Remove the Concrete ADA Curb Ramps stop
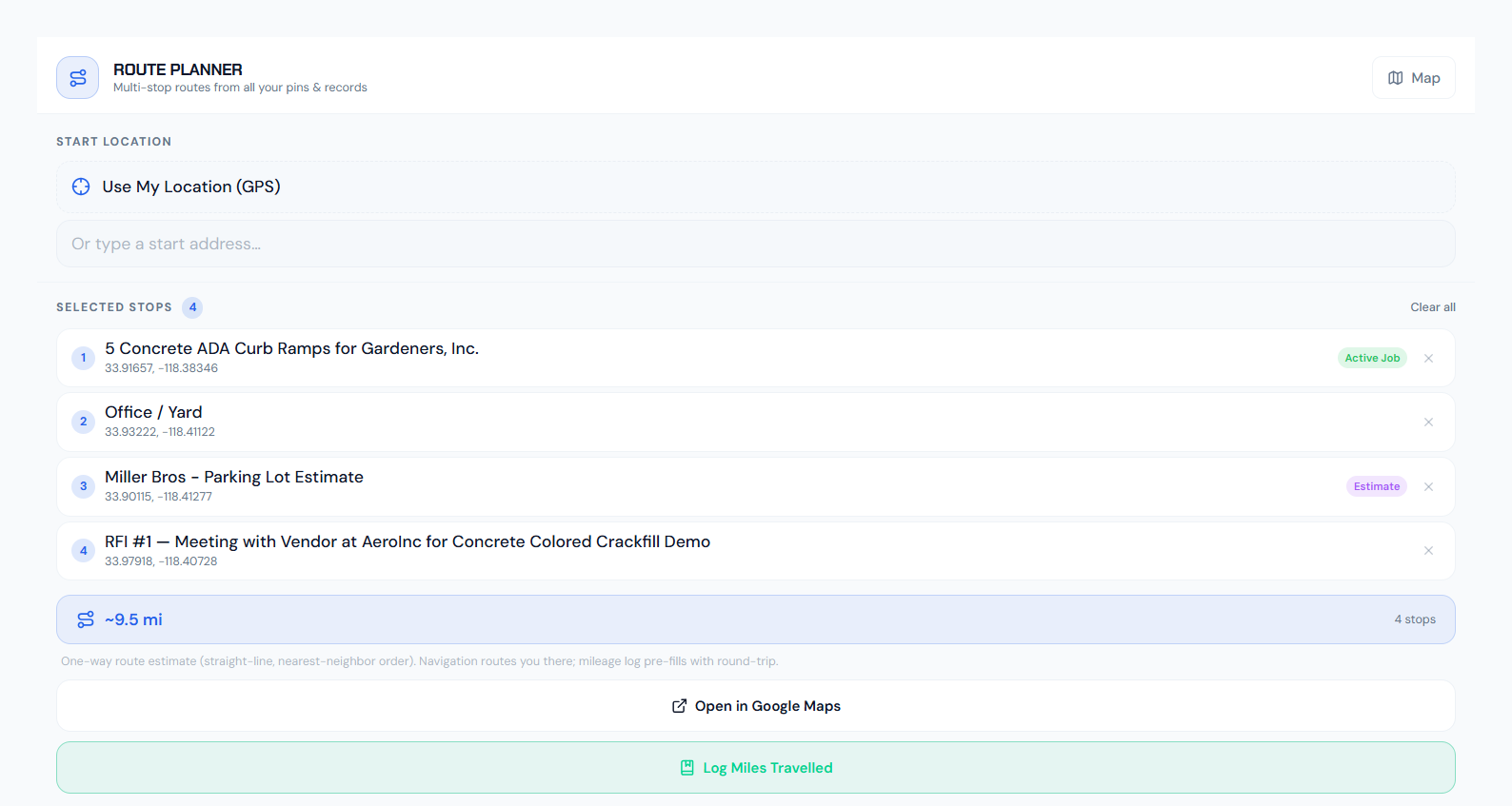This screenshot has width=1512, height=806. (1428, 358)
